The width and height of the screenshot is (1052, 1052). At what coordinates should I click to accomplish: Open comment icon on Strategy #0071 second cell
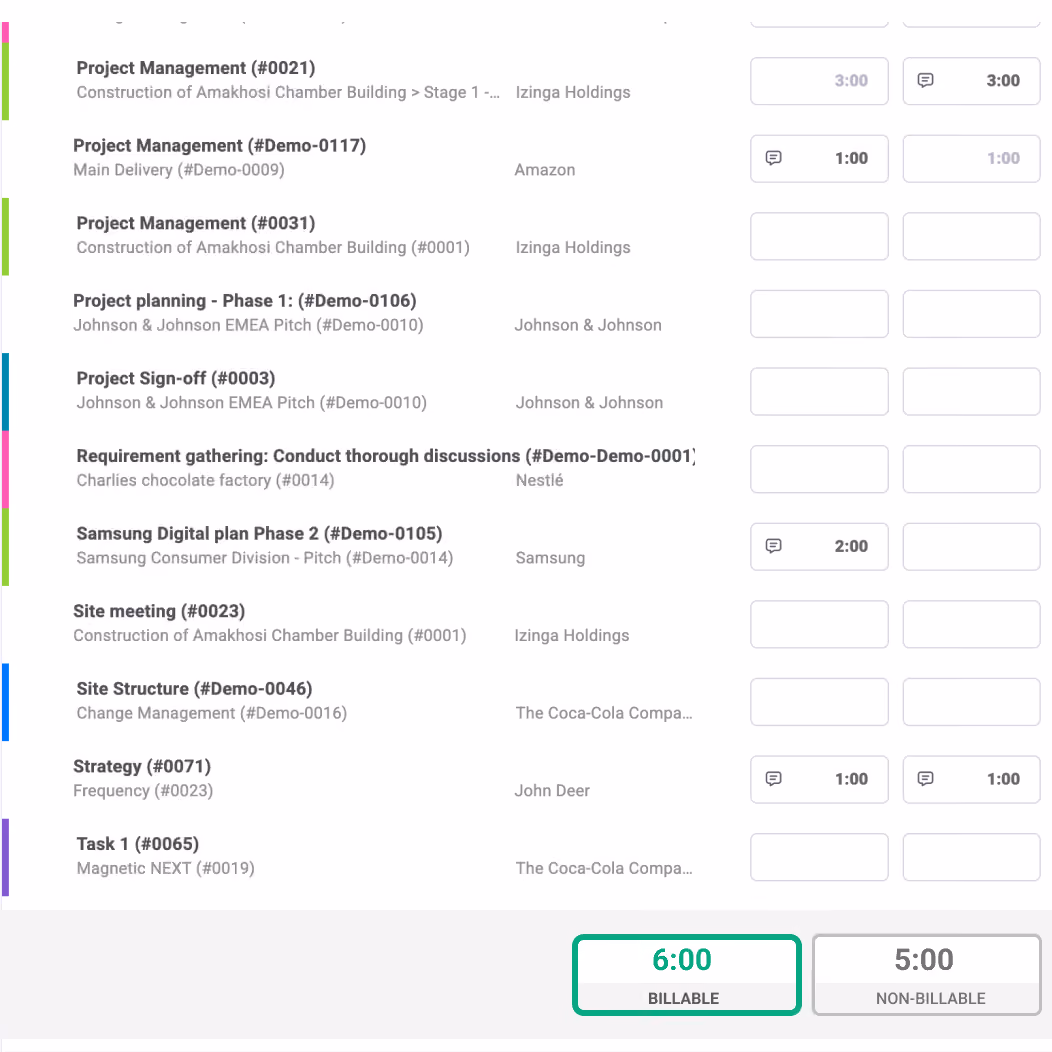(925, 779)
